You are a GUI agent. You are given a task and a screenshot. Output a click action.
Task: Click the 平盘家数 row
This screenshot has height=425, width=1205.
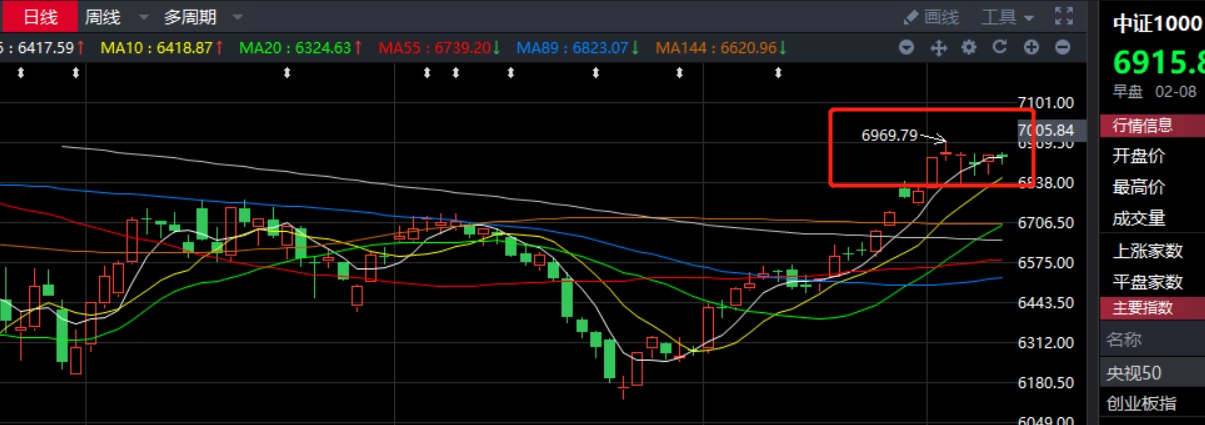tap(1152, 282)
